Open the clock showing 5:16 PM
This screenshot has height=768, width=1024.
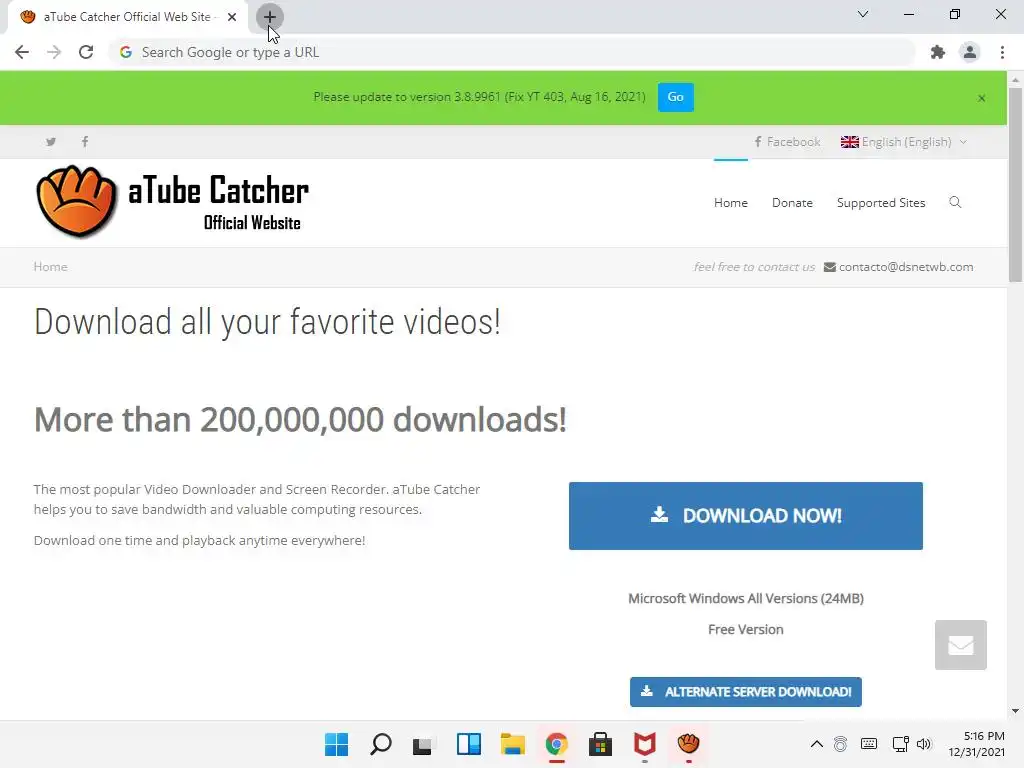point(976,744)
